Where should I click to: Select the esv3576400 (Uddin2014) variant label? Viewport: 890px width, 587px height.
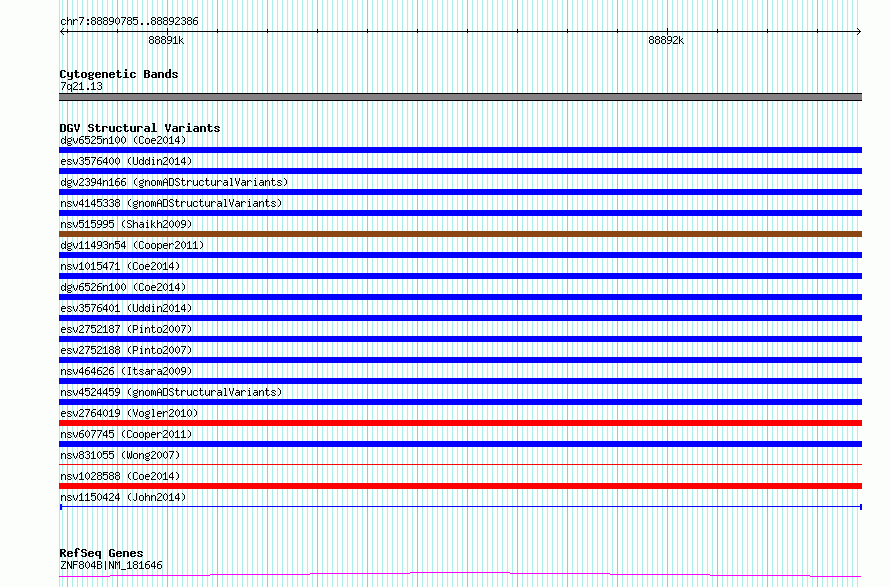click(x=126, y=161)
